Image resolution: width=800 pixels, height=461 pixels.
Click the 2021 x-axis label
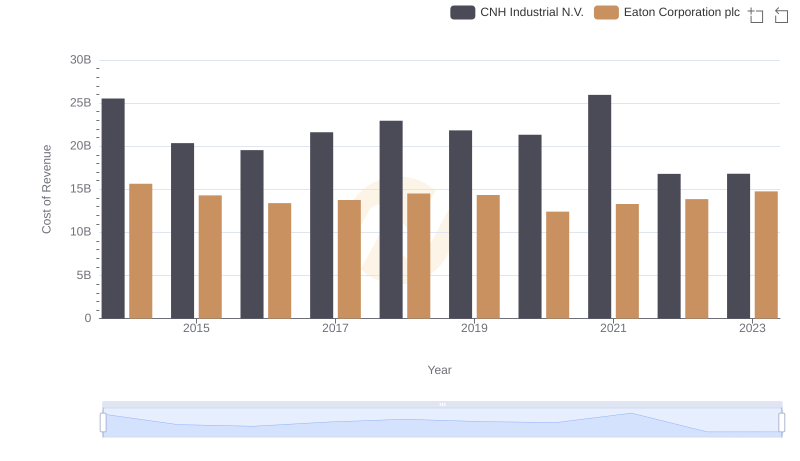tap(613, 328)
